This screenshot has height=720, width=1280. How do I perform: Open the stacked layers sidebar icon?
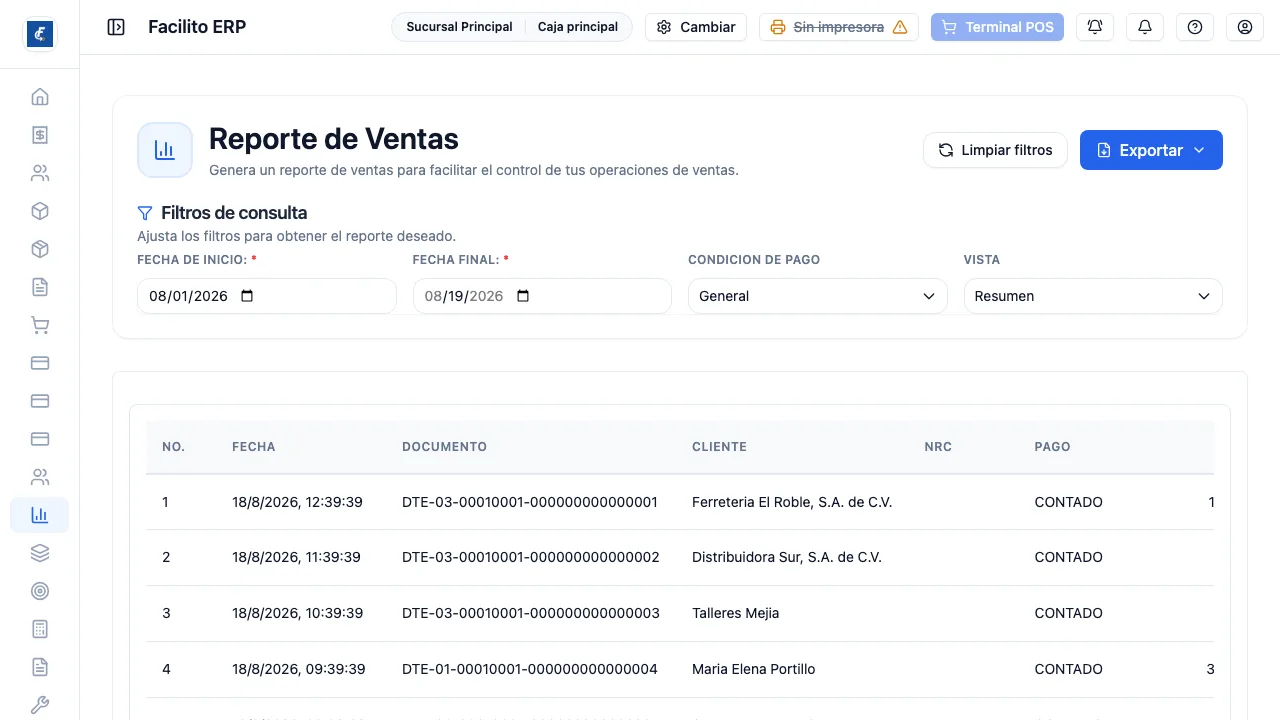[40, 553]
